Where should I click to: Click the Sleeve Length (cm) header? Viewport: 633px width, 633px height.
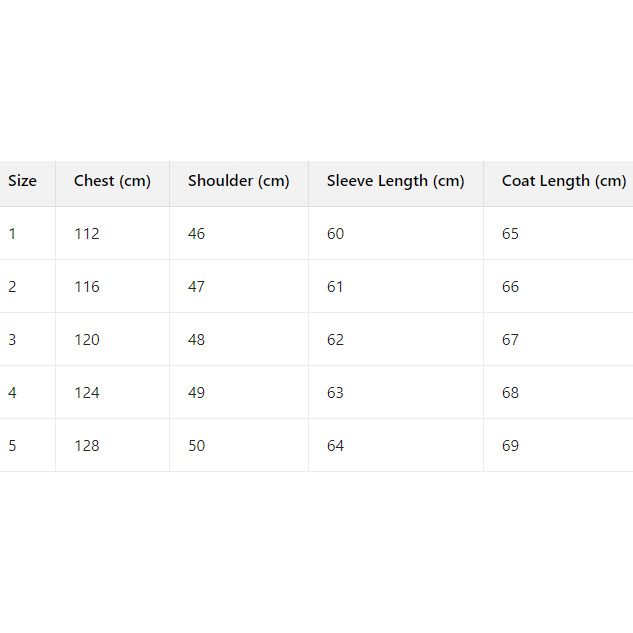coord(395,181)
